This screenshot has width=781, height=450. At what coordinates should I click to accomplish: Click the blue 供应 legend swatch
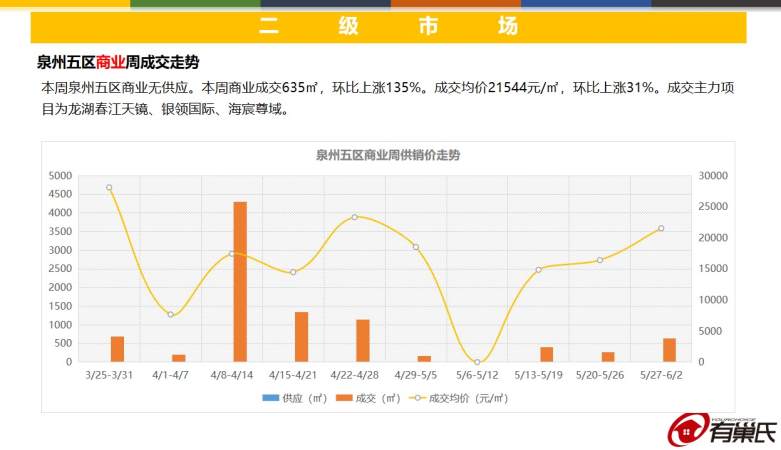point(270,398)
